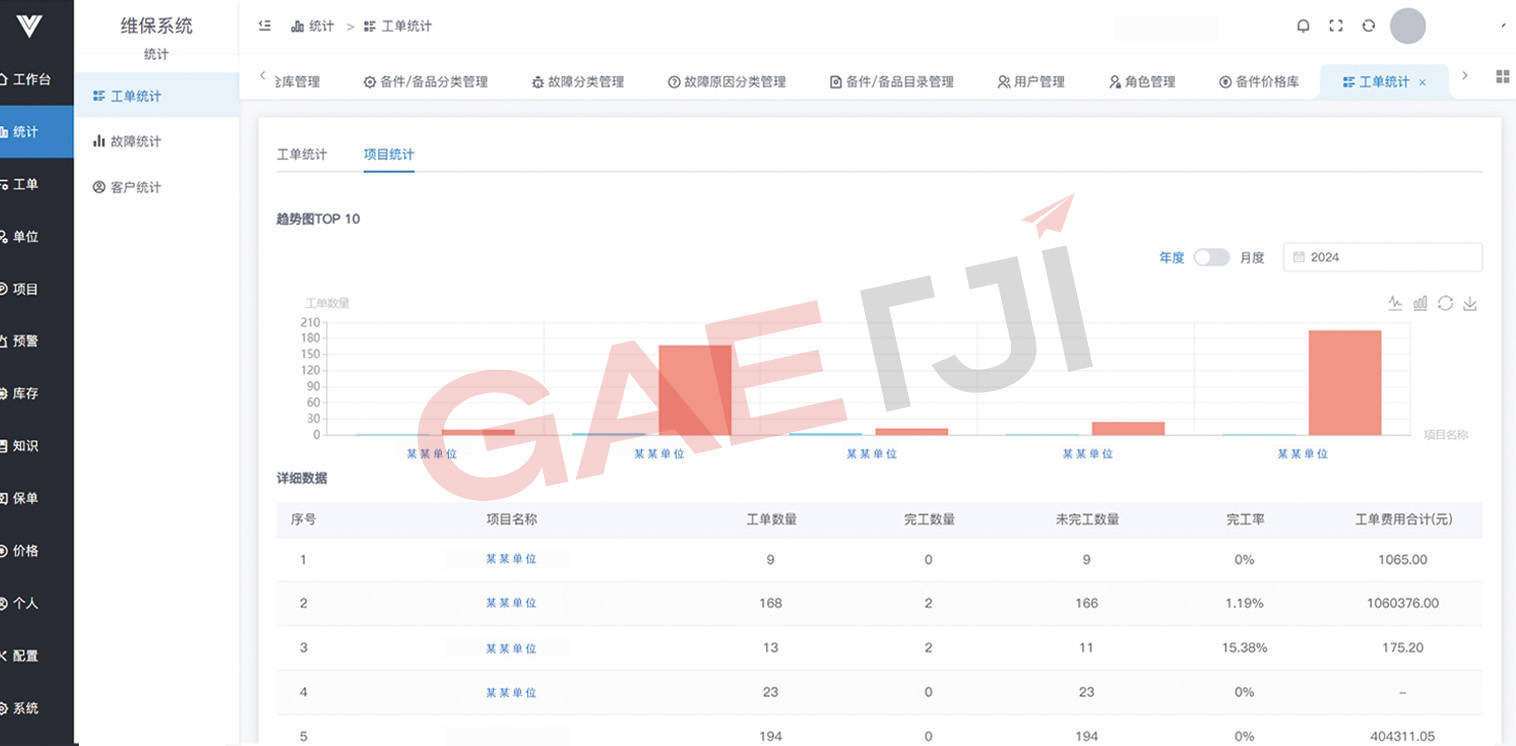Screen dimensions: 1516x746
Task: Switch to the 工单统计 sub-tab
Action: [x=302, y=155]
